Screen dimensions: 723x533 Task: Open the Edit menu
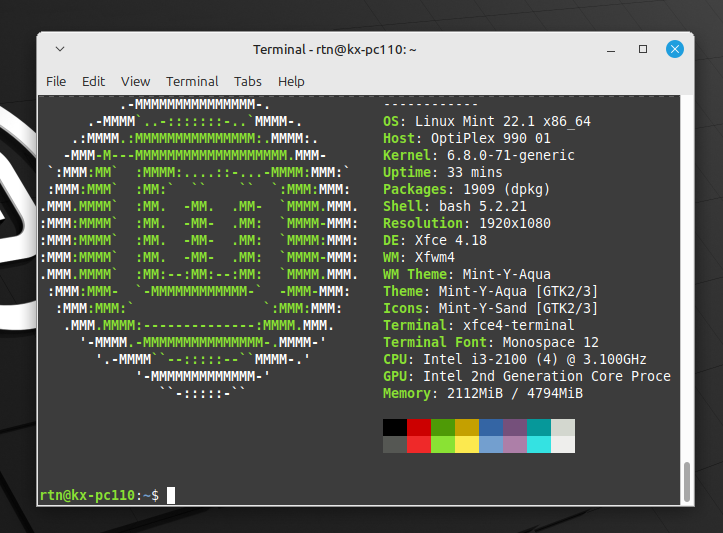93,81
